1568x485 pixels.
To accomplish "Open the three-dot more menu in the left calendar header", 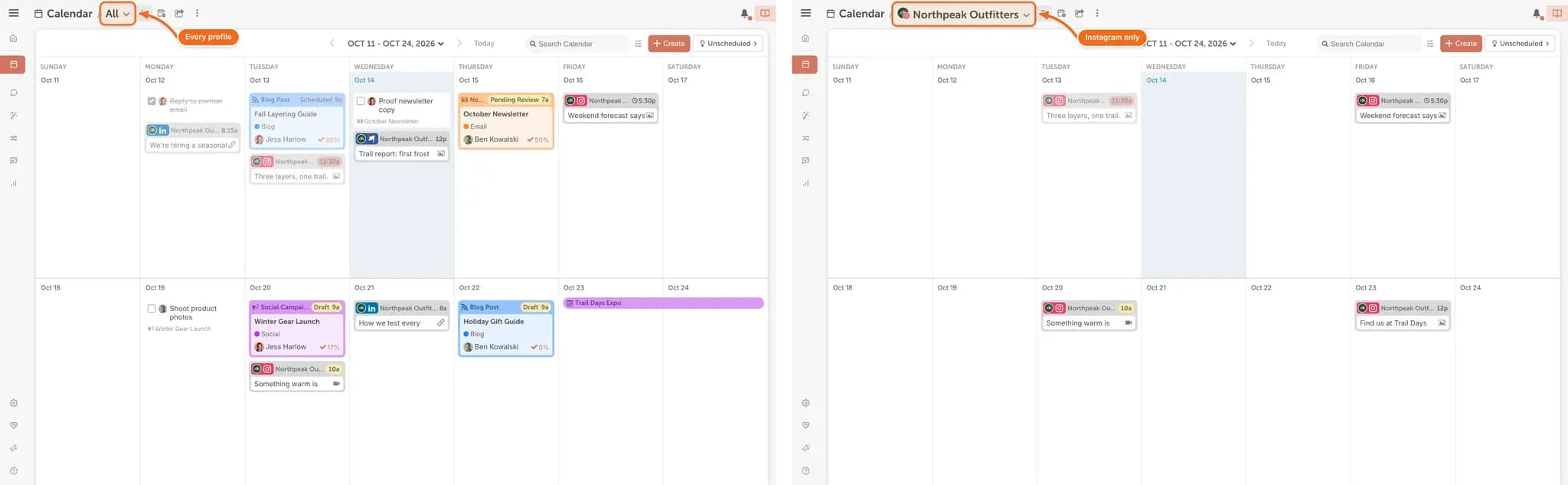I will 198,13.
